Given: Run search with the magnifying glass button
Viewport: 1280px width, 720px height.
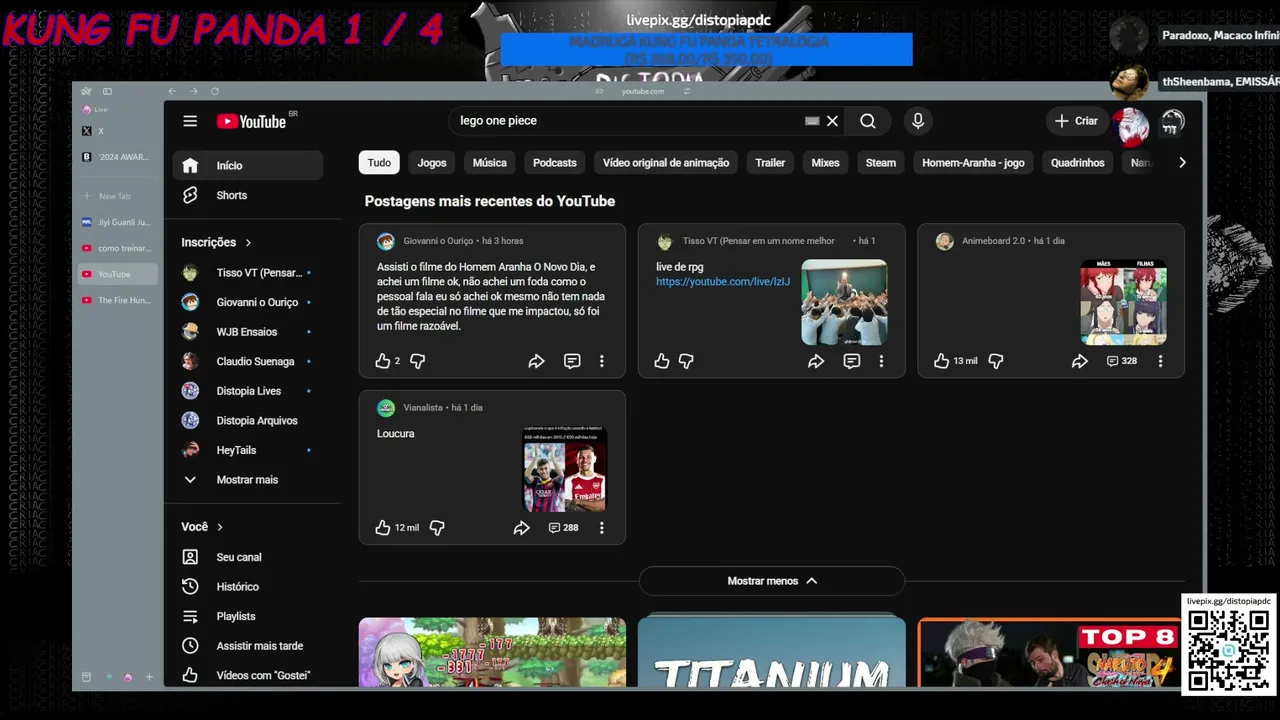Looking at the screenshot, I should pyautogui.click(x=868, y=121).
